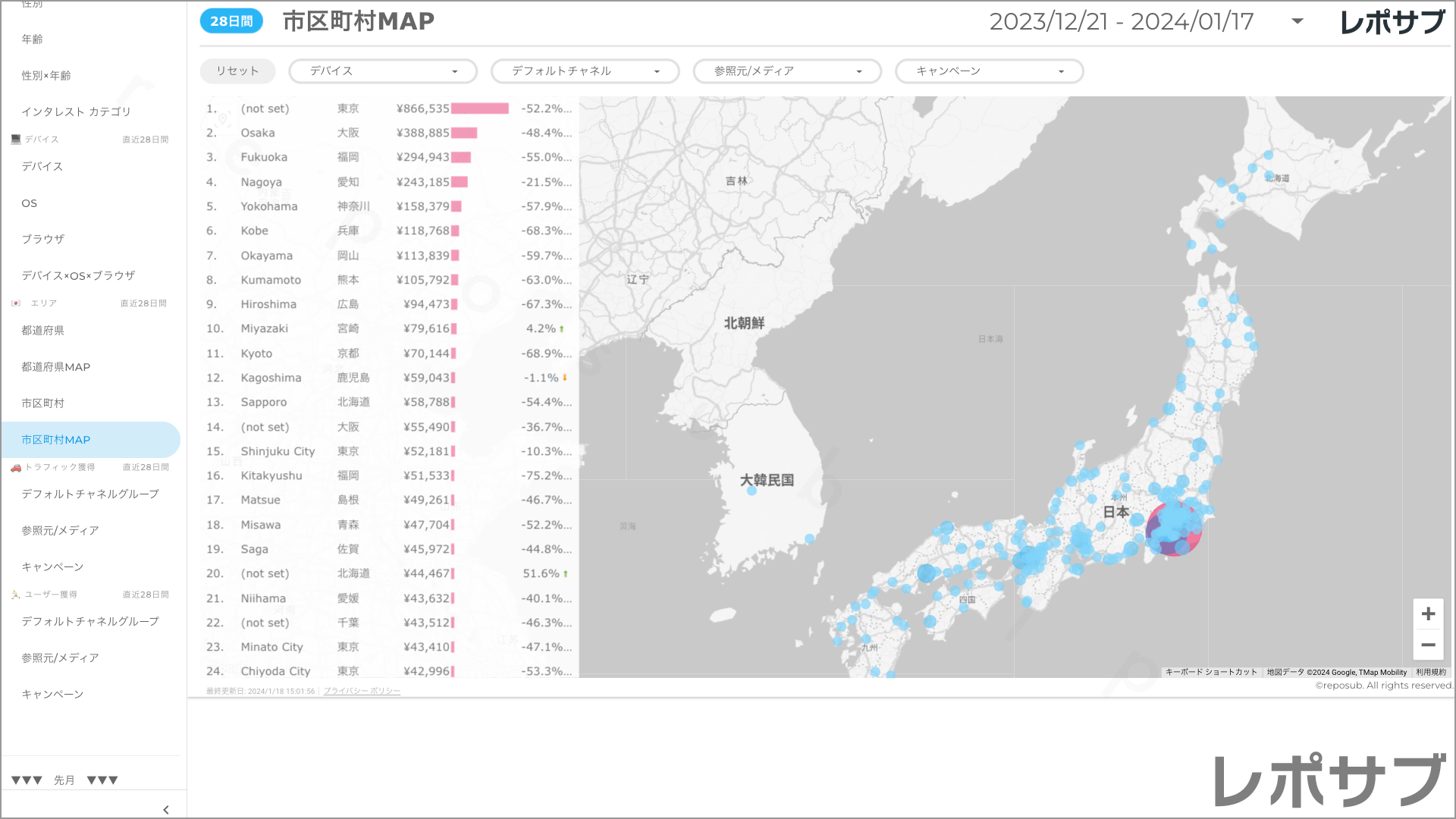The height and width of the screenshot is (819, 1456).
Task: Click the Japan flag icon beside エリア
Action: pos(16,303)
